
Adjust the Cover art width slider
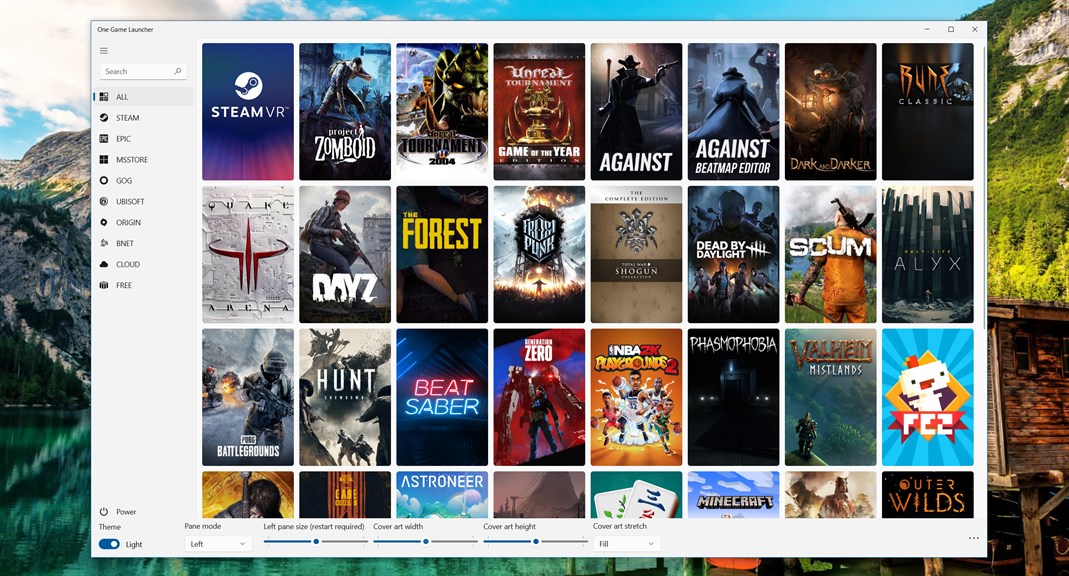(425, 541)
